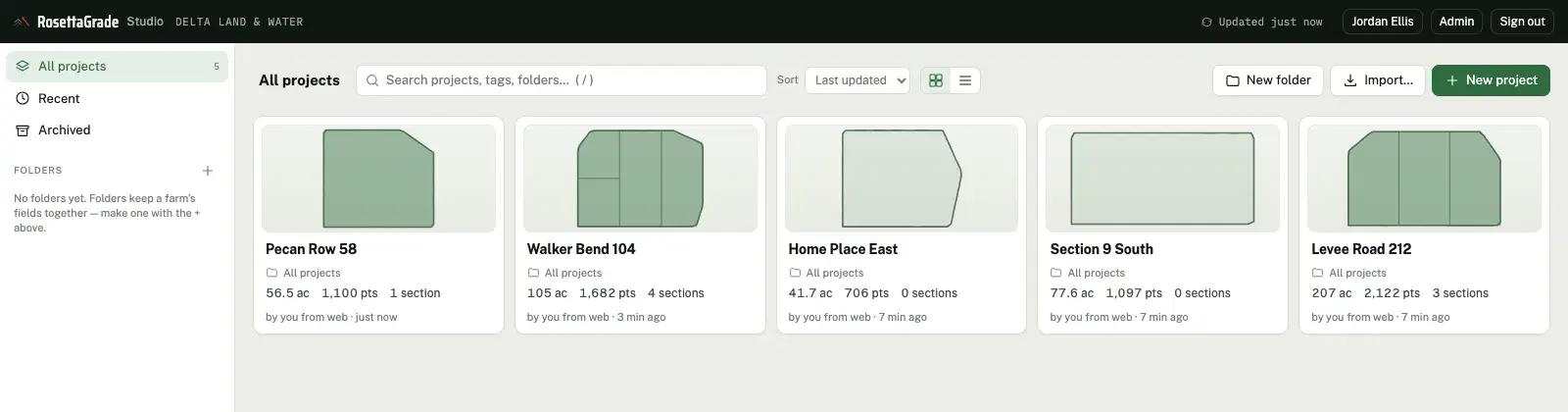Click '3 sections' on Levee Road 212
The height and width of the screenshot is (412, 1568).
click(1460, 293)
